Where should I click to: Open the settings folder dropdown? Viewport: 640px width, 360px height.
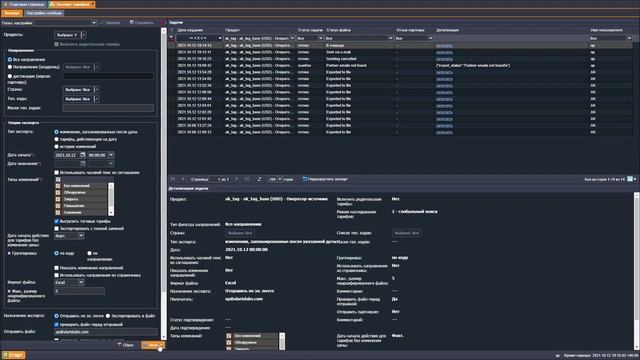point(93,23)
